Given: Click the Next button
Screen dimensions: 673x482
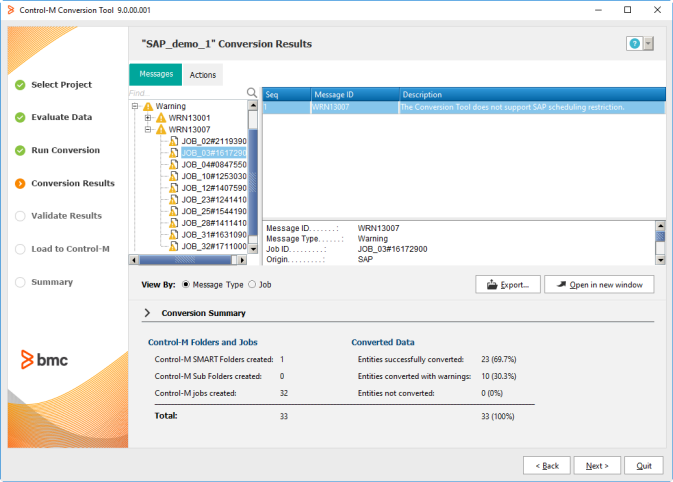Looking at the screenshot, I should point(597,466).
